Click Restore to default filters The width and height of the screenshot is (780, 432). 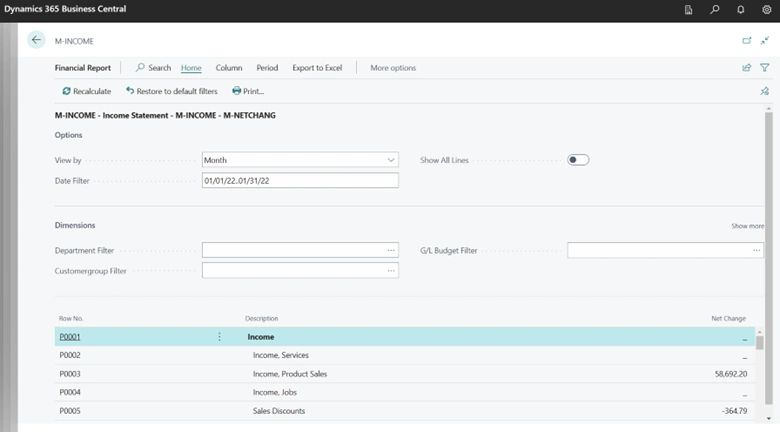172,91
